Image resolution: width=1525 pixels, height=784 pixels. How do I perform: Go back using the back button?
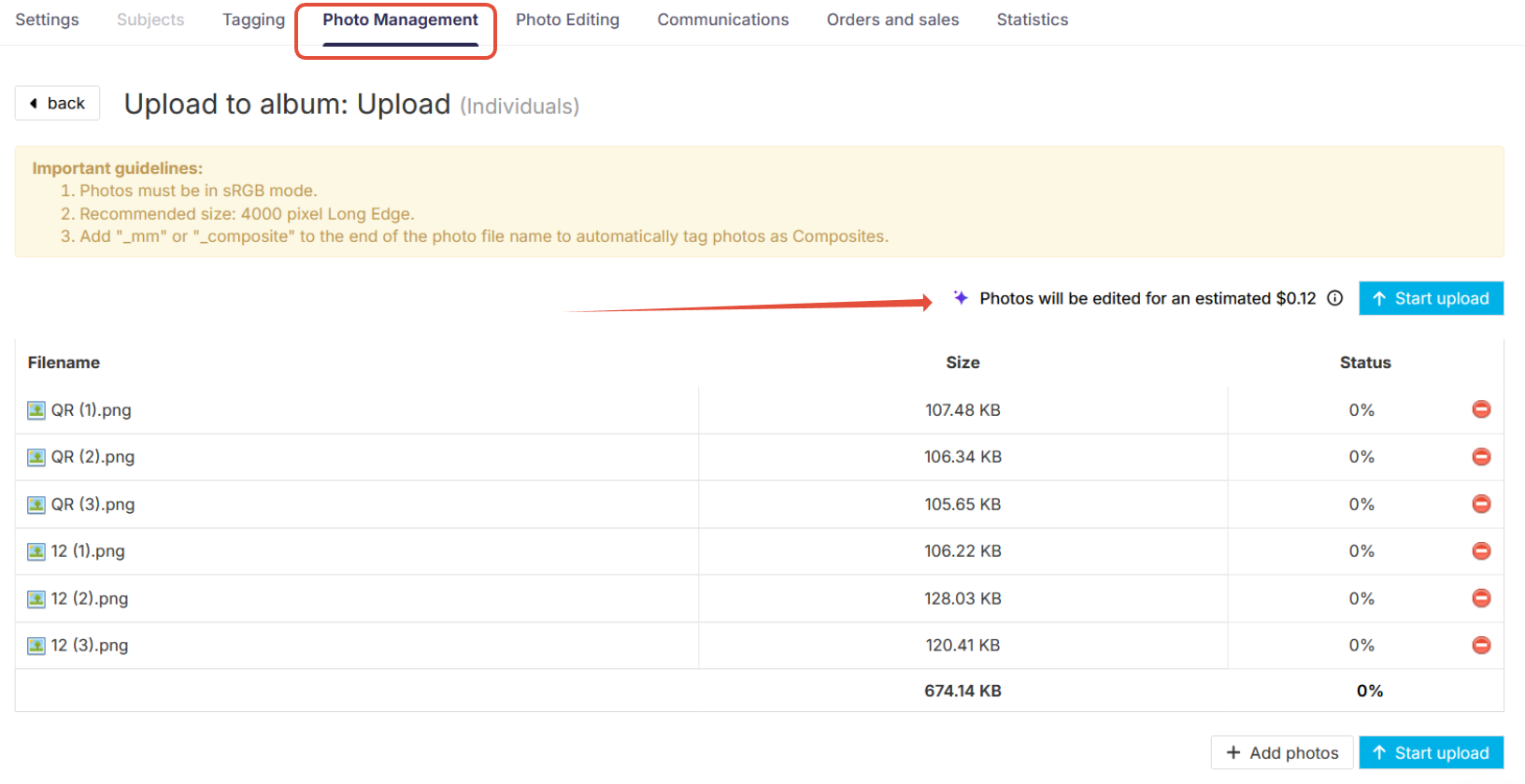tap(57, 103)
